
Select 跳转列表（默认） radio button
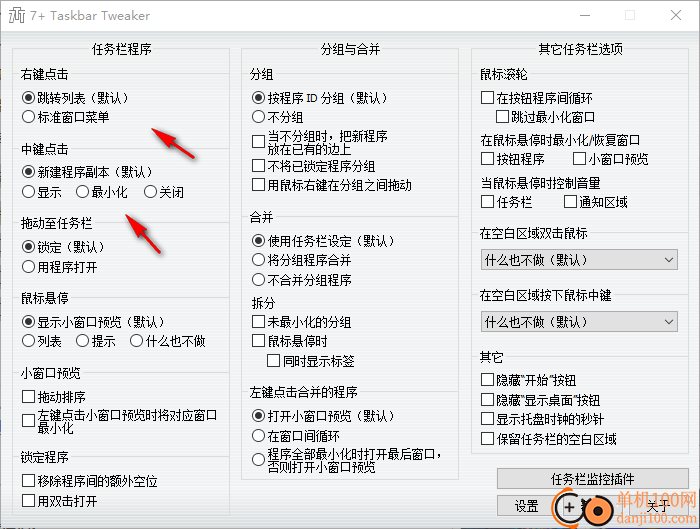(28, 98)
